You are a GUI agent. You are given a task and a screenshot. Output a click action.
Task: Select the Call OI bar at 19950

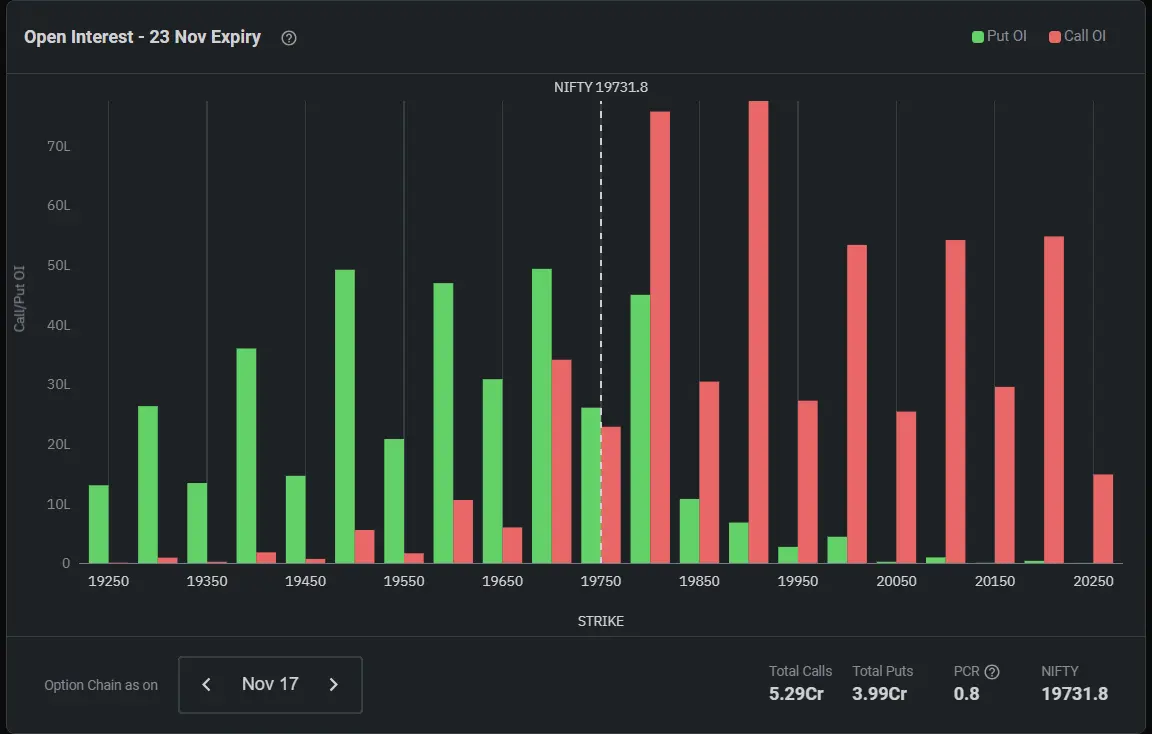(x=807, y=482)
